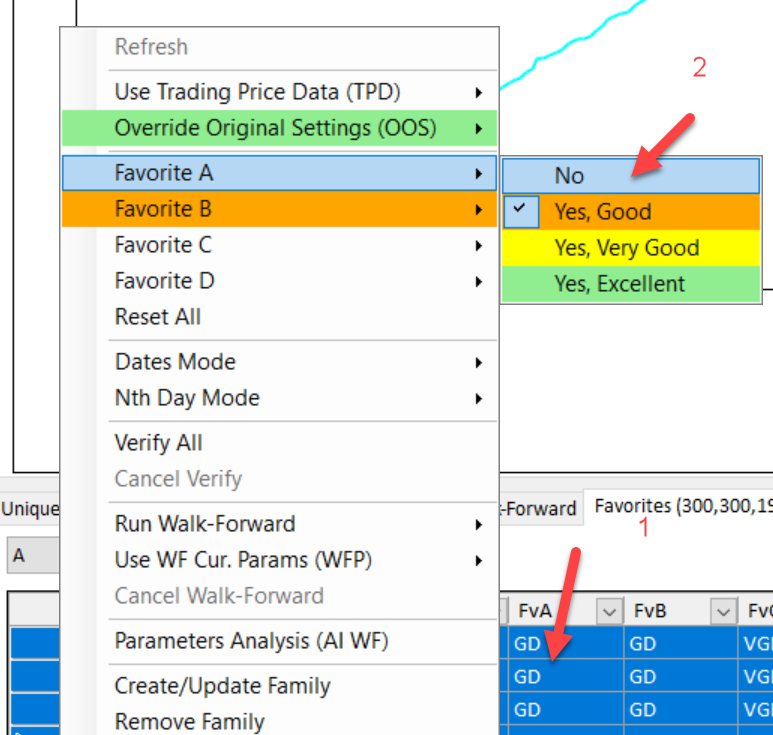Viewport: 773px width, 735px height.
Task: Click Verify All menu entry
Action: [x=158, y=443]
